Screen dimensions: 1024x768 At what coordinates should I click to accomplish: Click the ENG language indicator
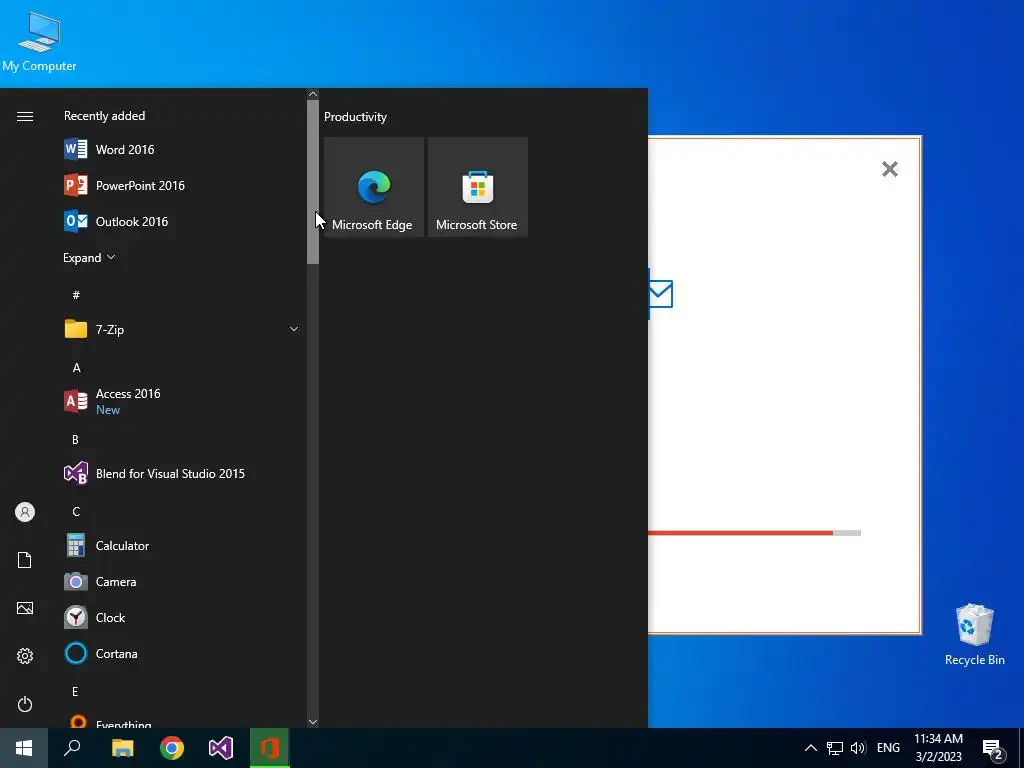(x=888, y=748)
